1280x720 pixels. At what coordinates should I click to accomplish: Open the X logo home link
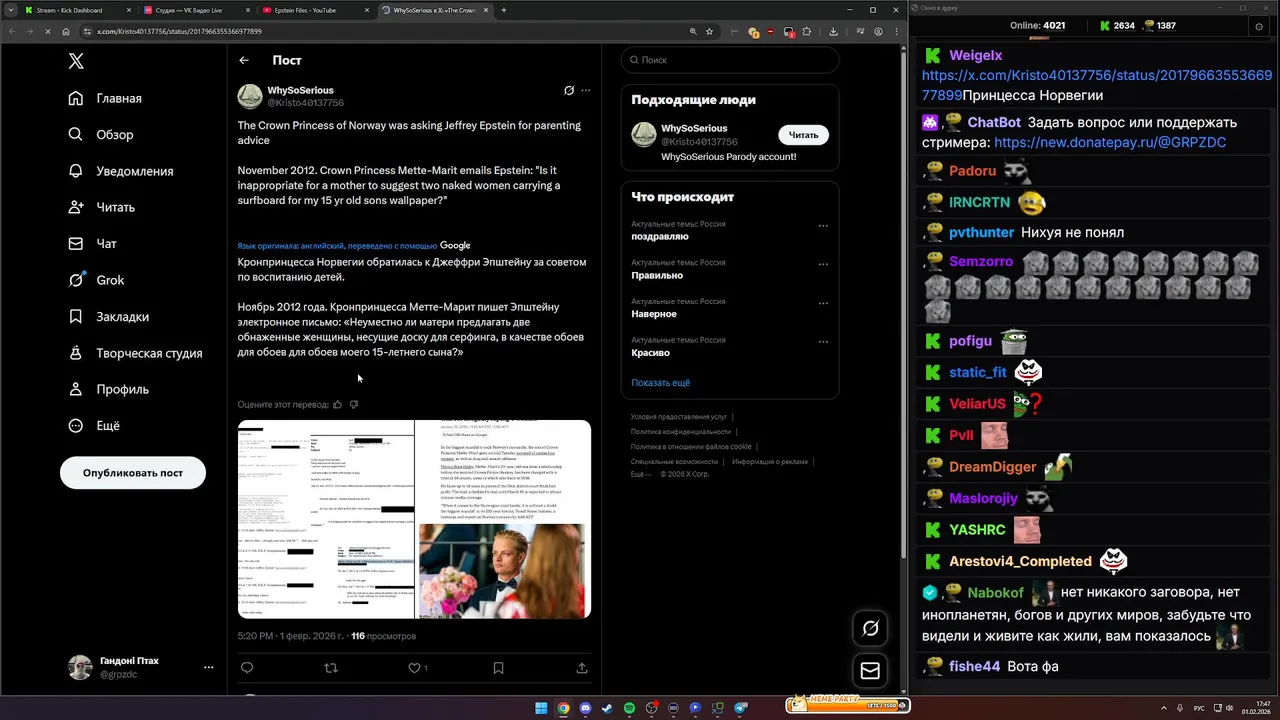(x=76, y=61)
